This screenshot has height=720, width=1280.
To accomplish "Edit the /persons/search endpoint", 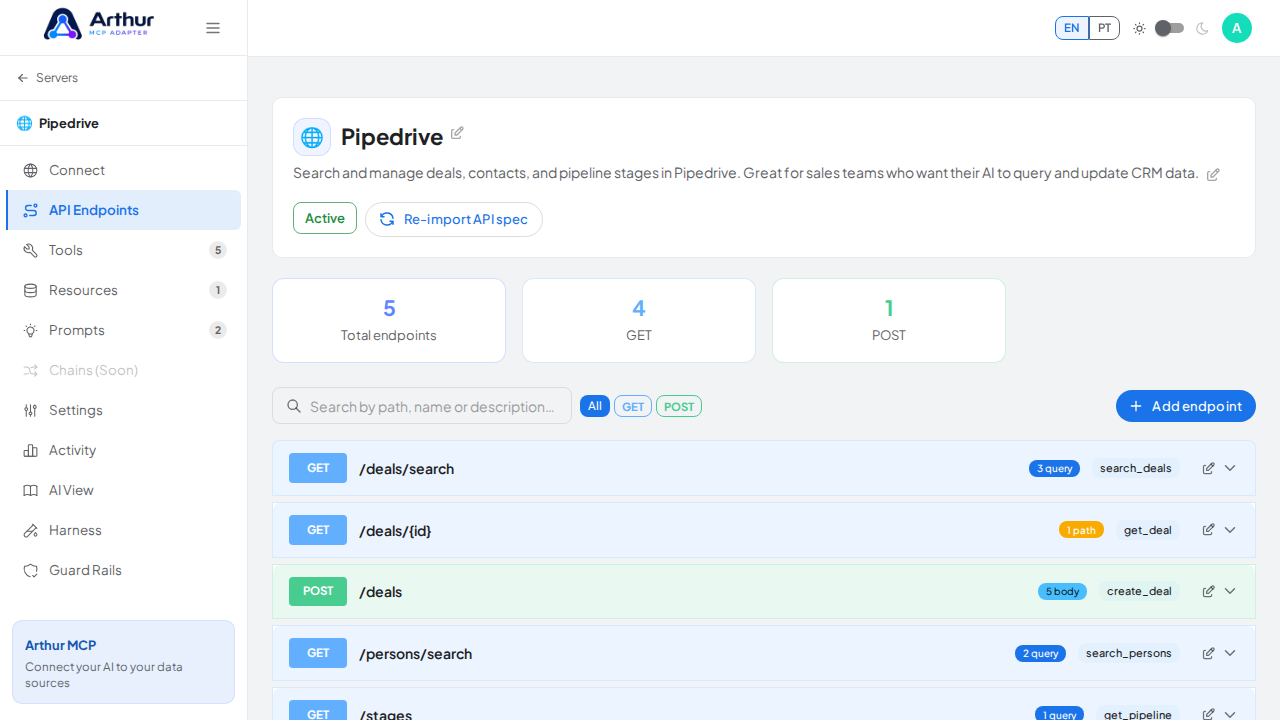I will click(x=1208, y=653).
